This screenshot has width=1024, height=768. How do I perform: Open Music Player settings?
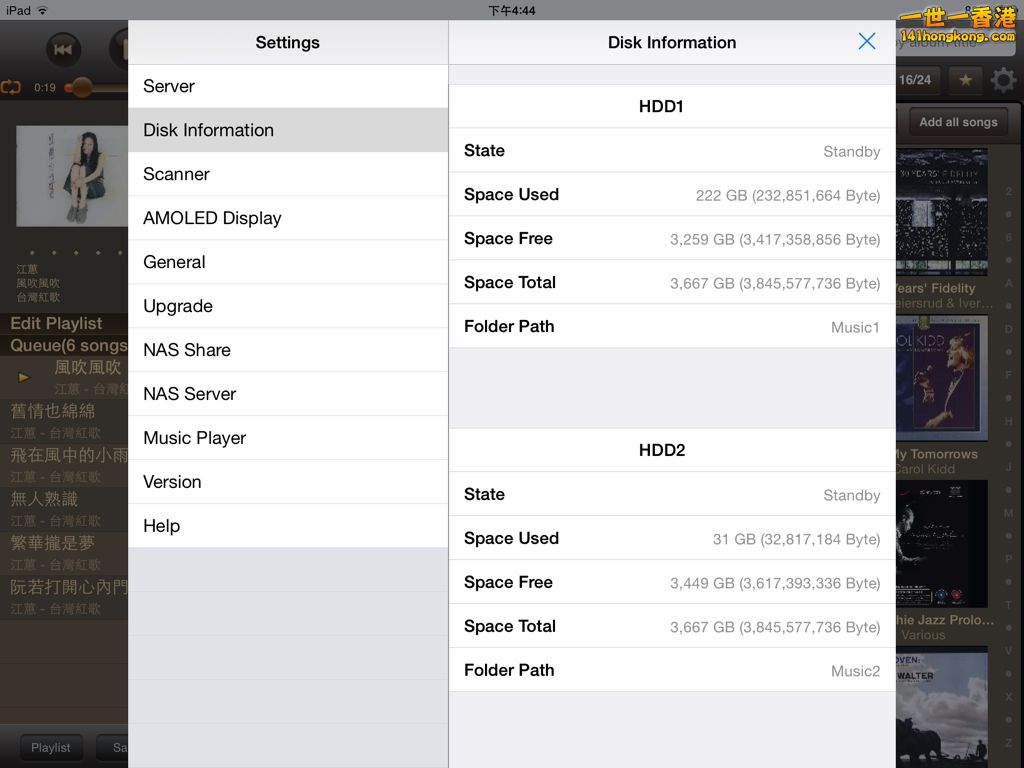tap(288, 438)
